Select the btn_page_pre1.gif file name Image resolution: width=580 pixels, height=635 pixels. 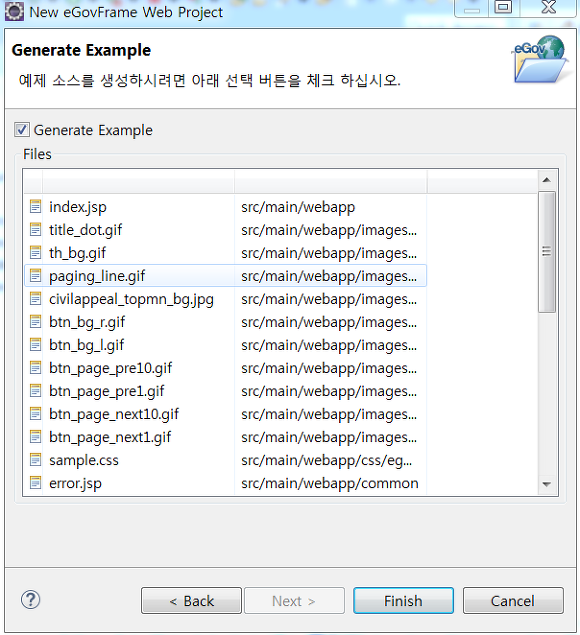pos(107,392)
